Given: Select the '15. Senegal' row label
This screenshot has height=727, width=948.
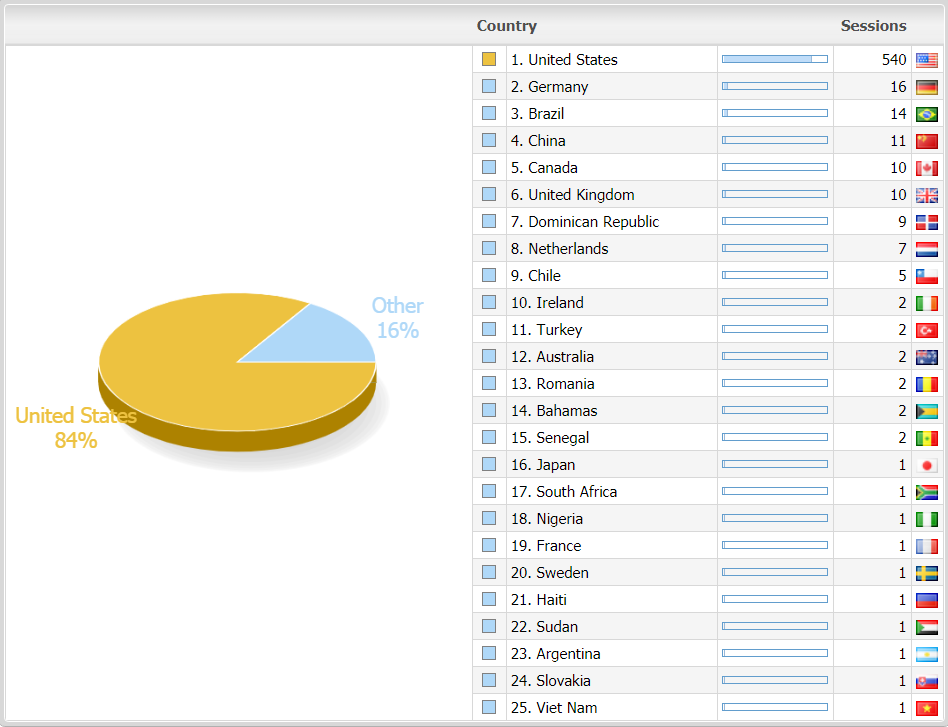Looking at the screenshot, I should tap(550, 438).
